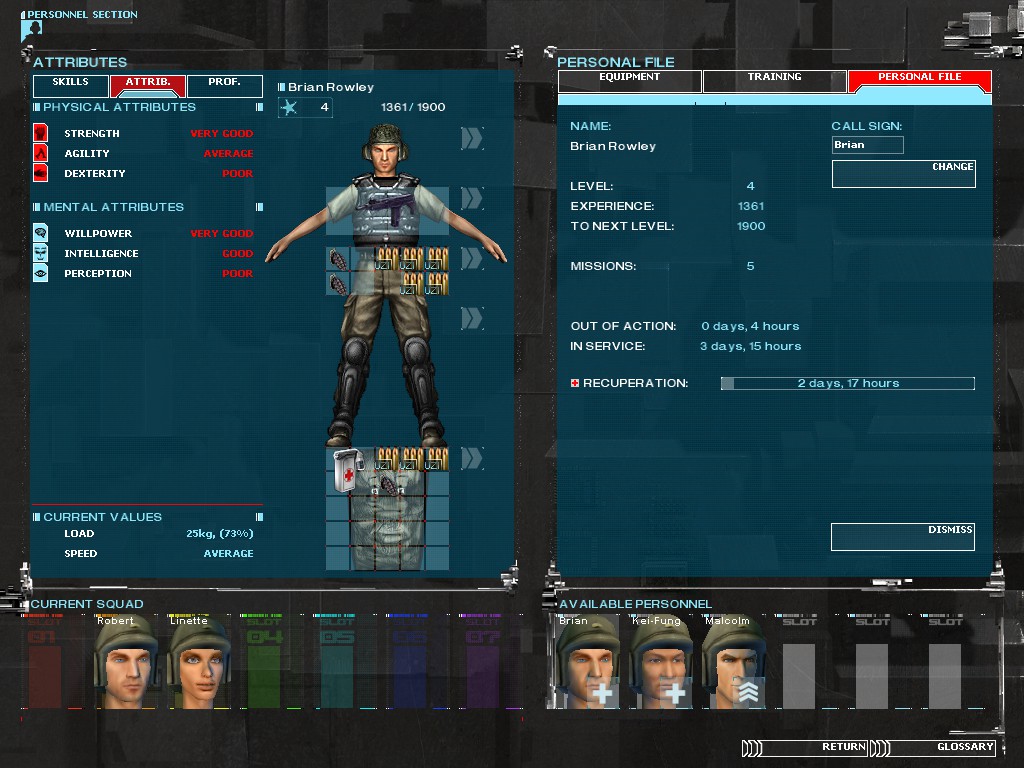Click empty squad slot 04
The height and width of the screenshot is (768, 1024).
tap(270, 662)
